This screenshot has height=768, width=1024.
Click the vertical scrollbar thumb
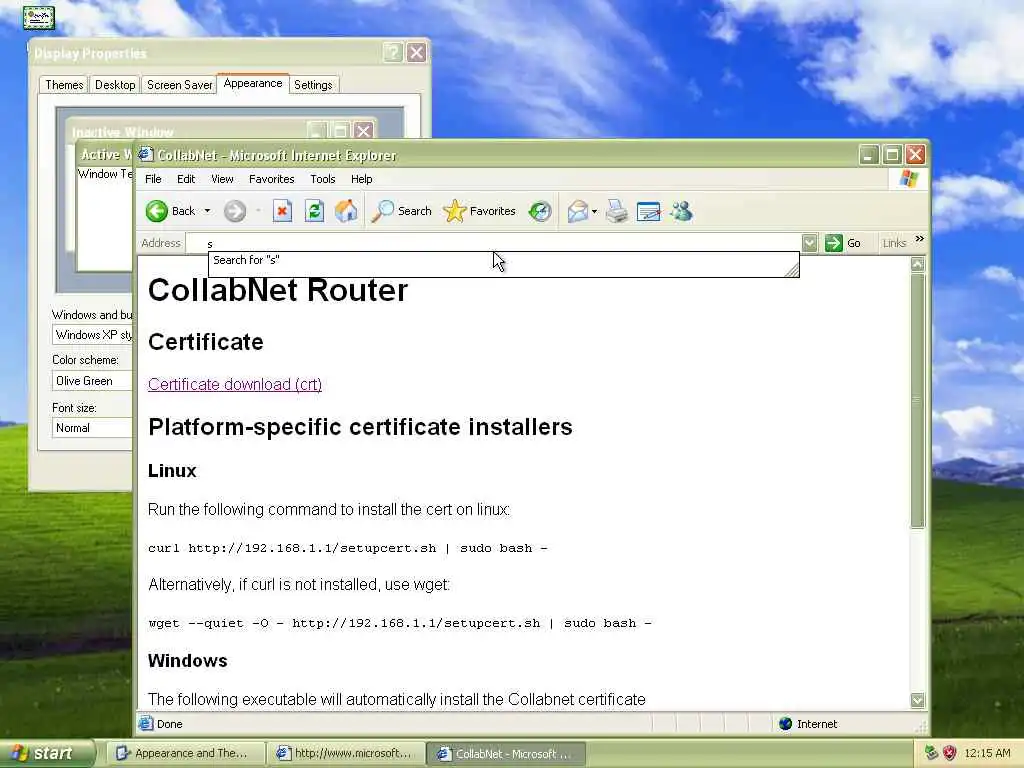[x=918, y=400]
